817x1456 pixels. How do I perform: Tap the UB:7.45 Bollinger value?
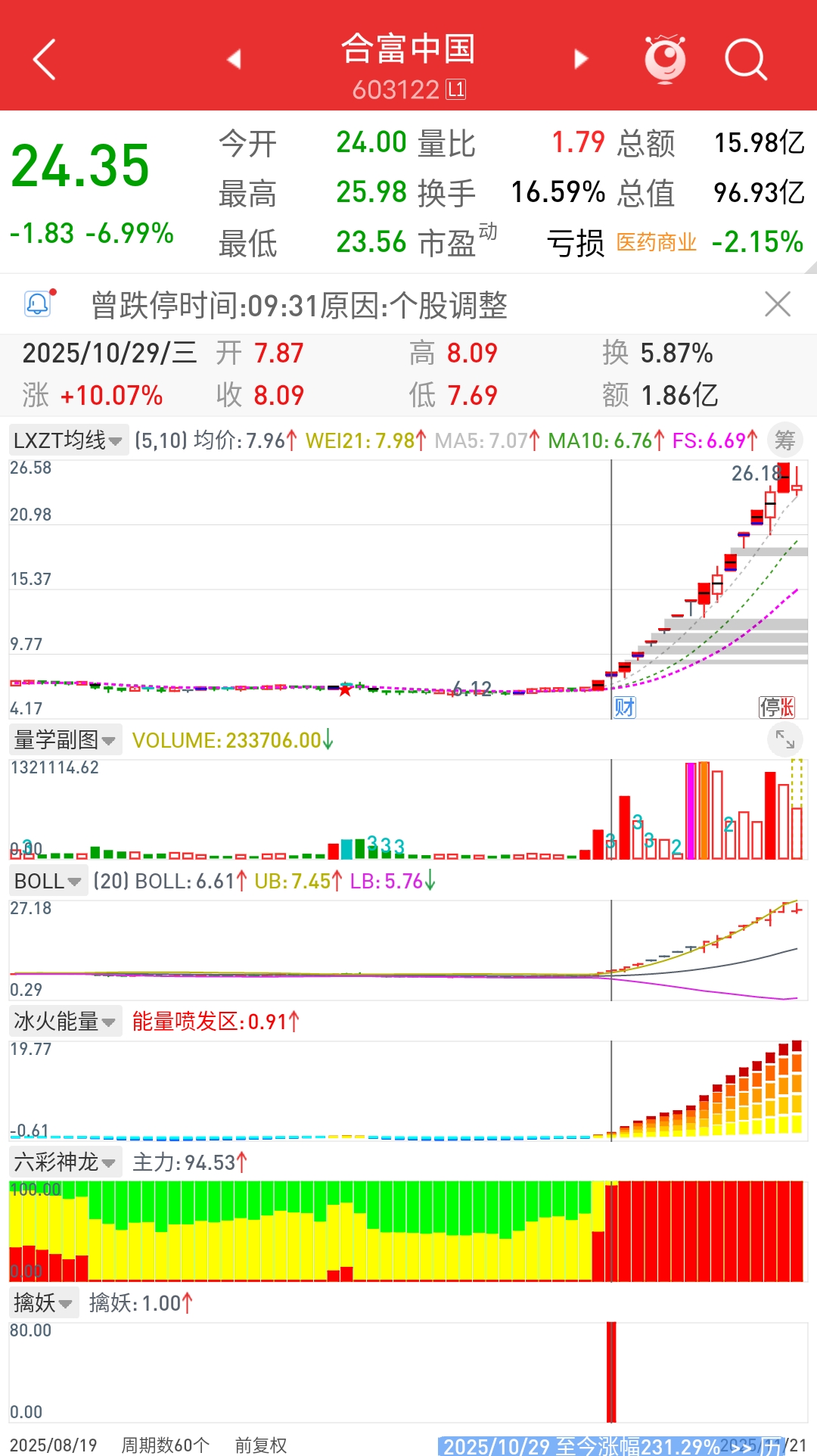pos(298,881)
